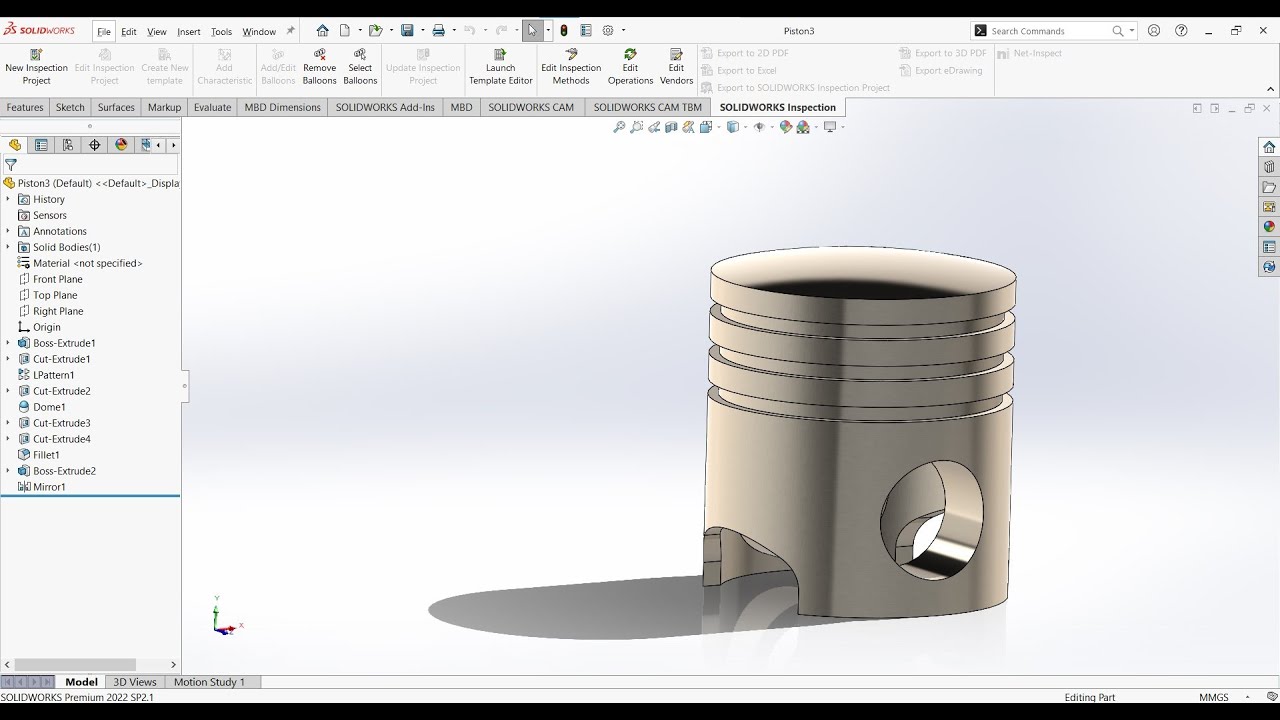Click the Open file icon
Viewport: 1280px width, 720px height.
pyautogui.click(x=375, y=31)
